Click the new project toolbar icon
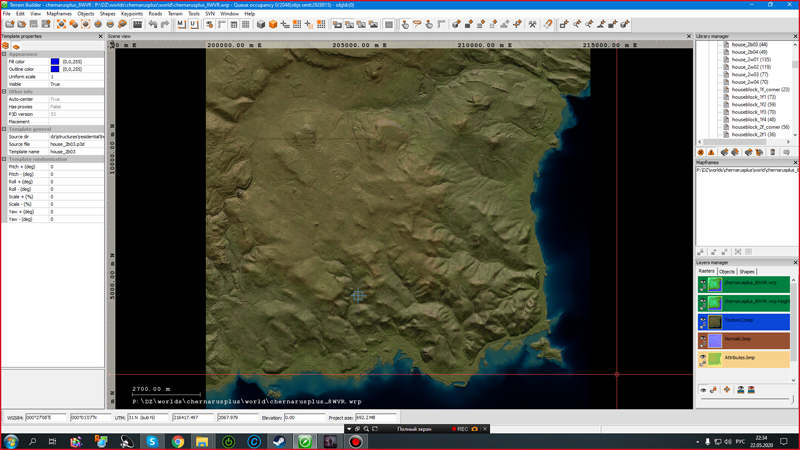The image size is (800, 450). [x=10, y=24]
